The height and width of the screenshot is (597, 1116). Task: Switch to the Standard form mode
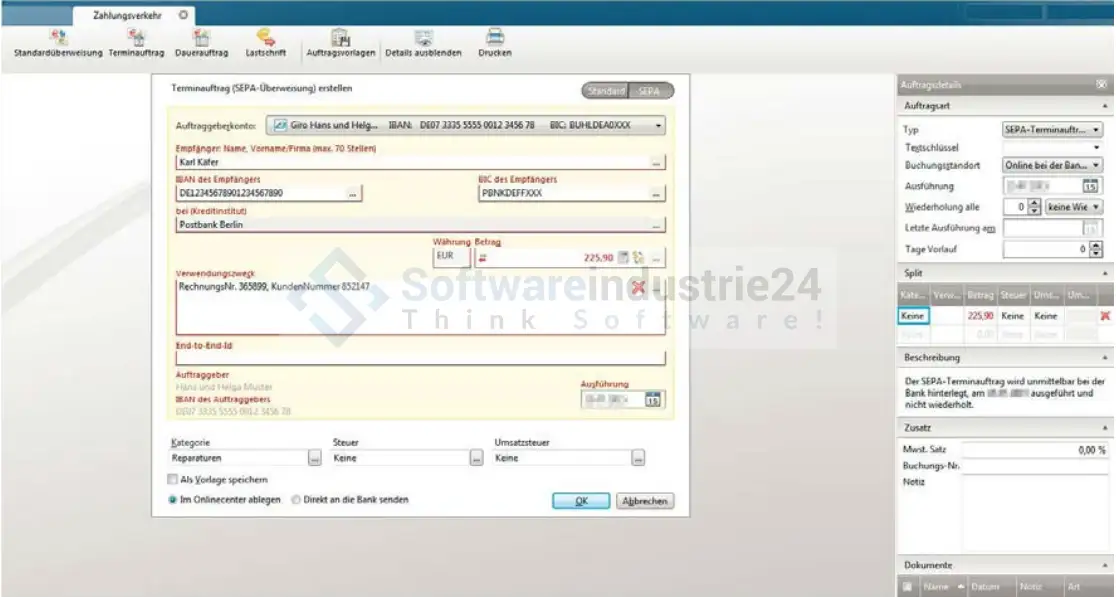(606, 91)
